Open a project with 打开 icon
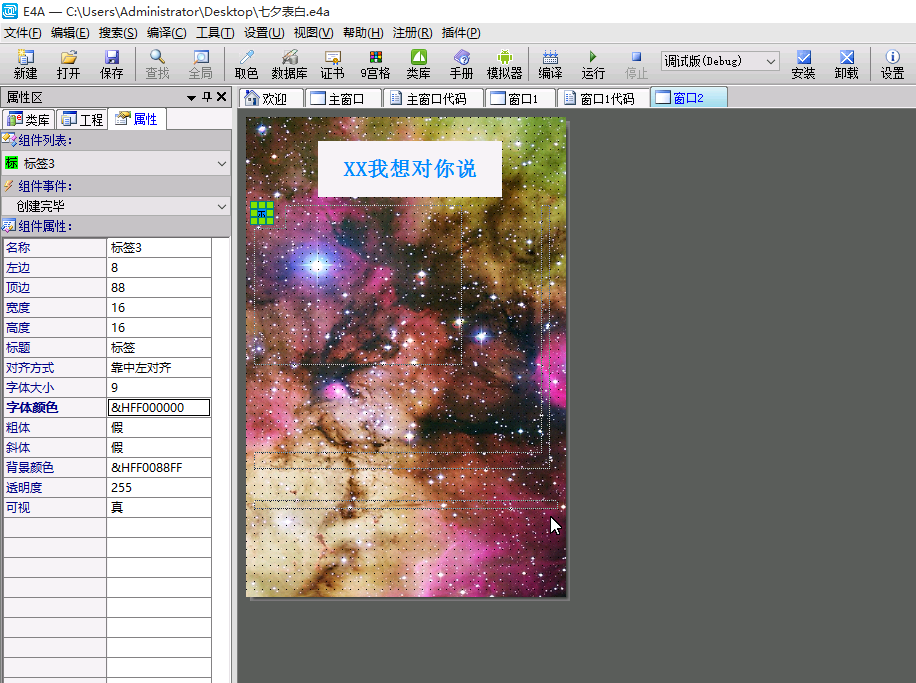This screenshot has height=683, width=916. click(x=68, y=64)
